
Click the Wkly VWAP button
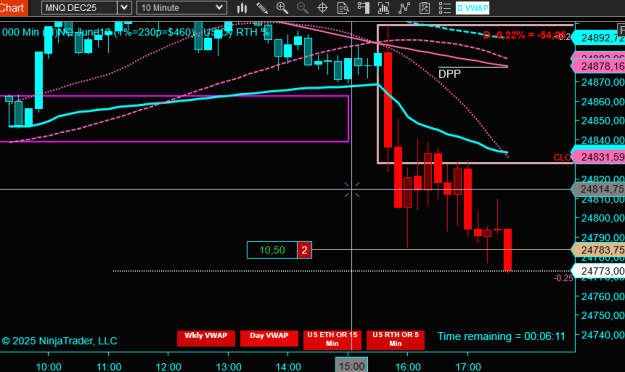coord(206,339)
